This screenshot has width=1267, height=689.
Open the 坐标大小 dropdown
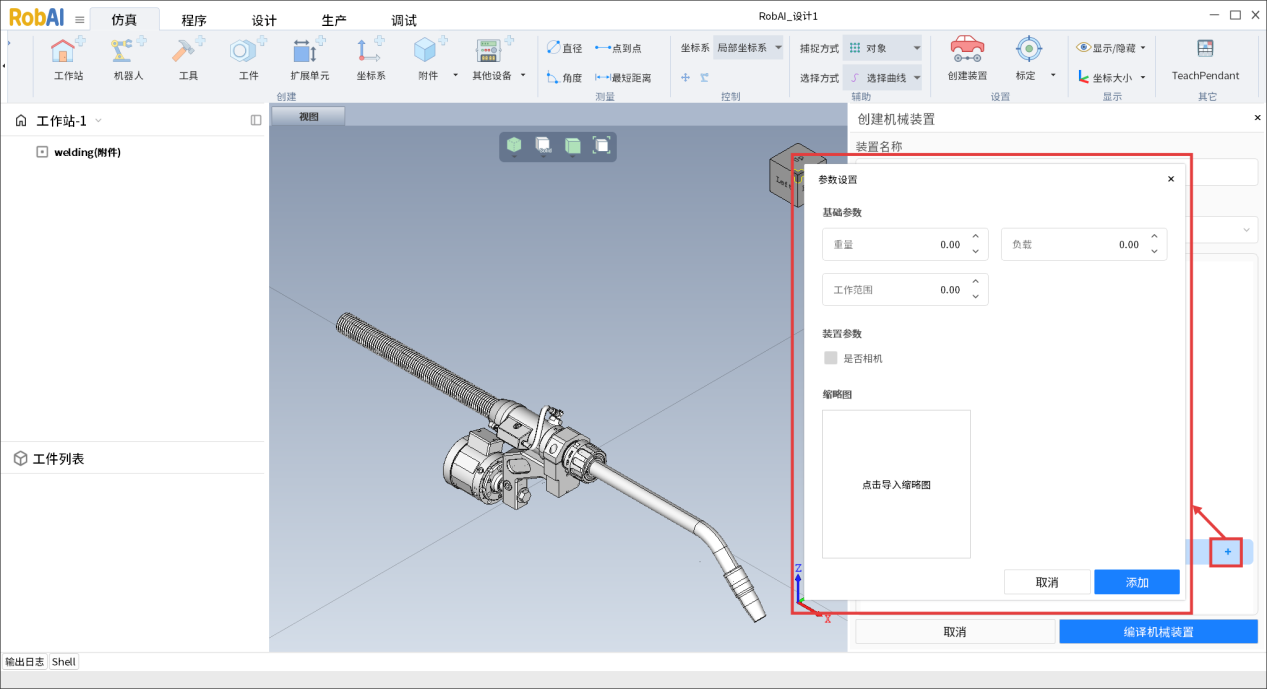[1111, 77]
